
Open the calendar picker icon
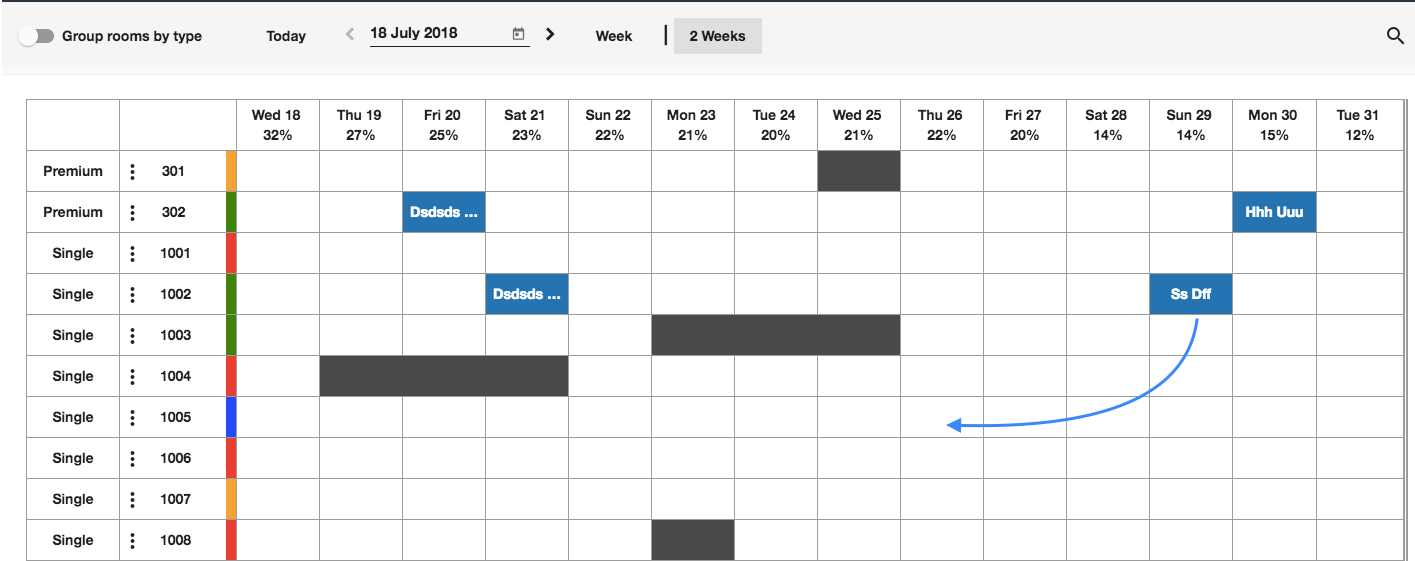click(518, 34)
